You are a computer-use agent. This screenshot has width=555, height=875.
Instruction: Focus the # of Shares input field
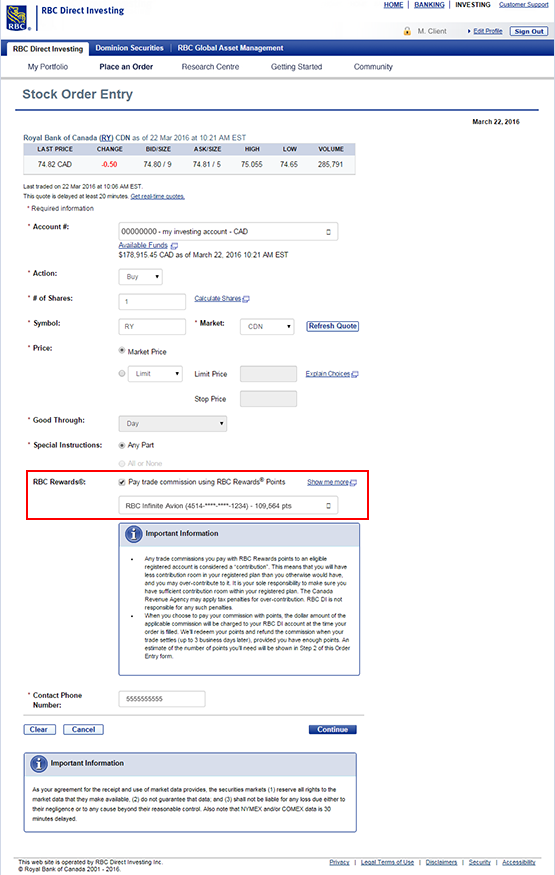[x=152, y=302]
